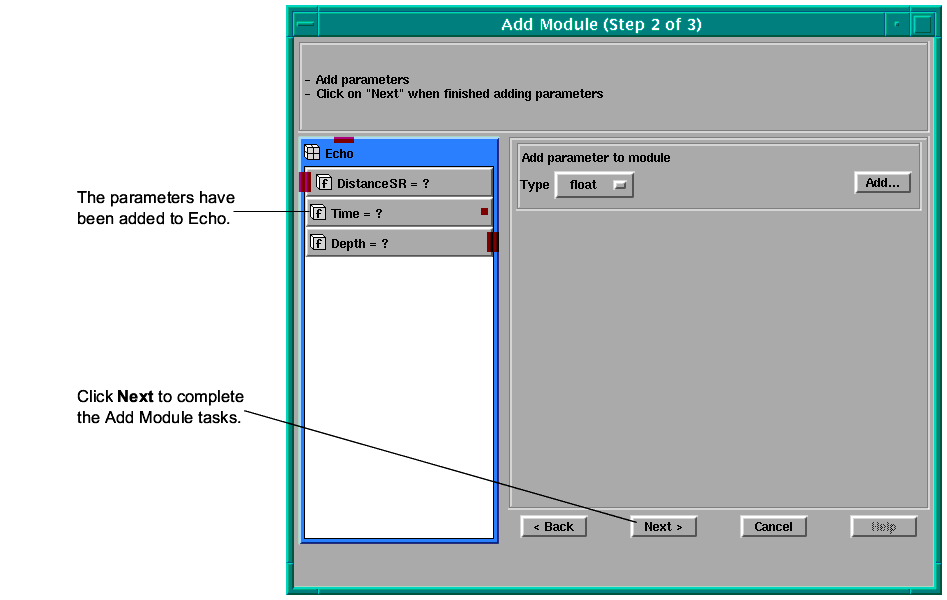Click the Echo module cube icon
Screen dimensions: 947x600
point(312,153)
